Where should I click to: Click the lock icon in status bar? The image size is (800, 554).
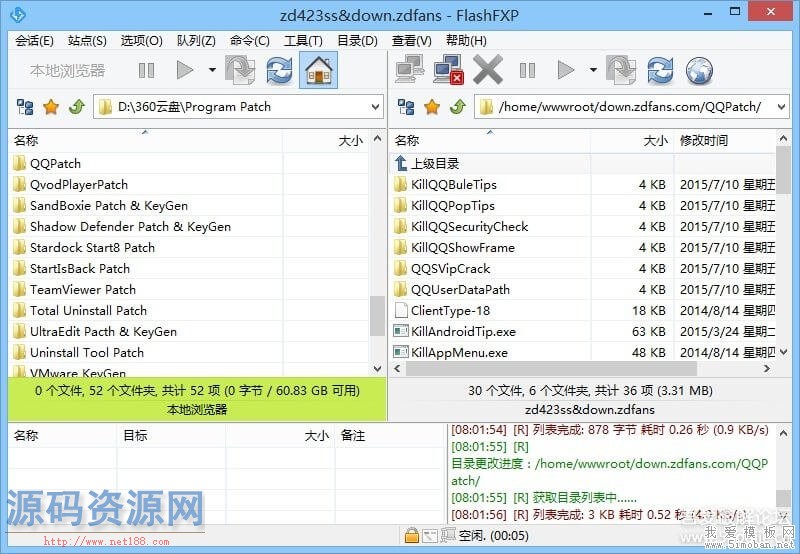[411, 535]
